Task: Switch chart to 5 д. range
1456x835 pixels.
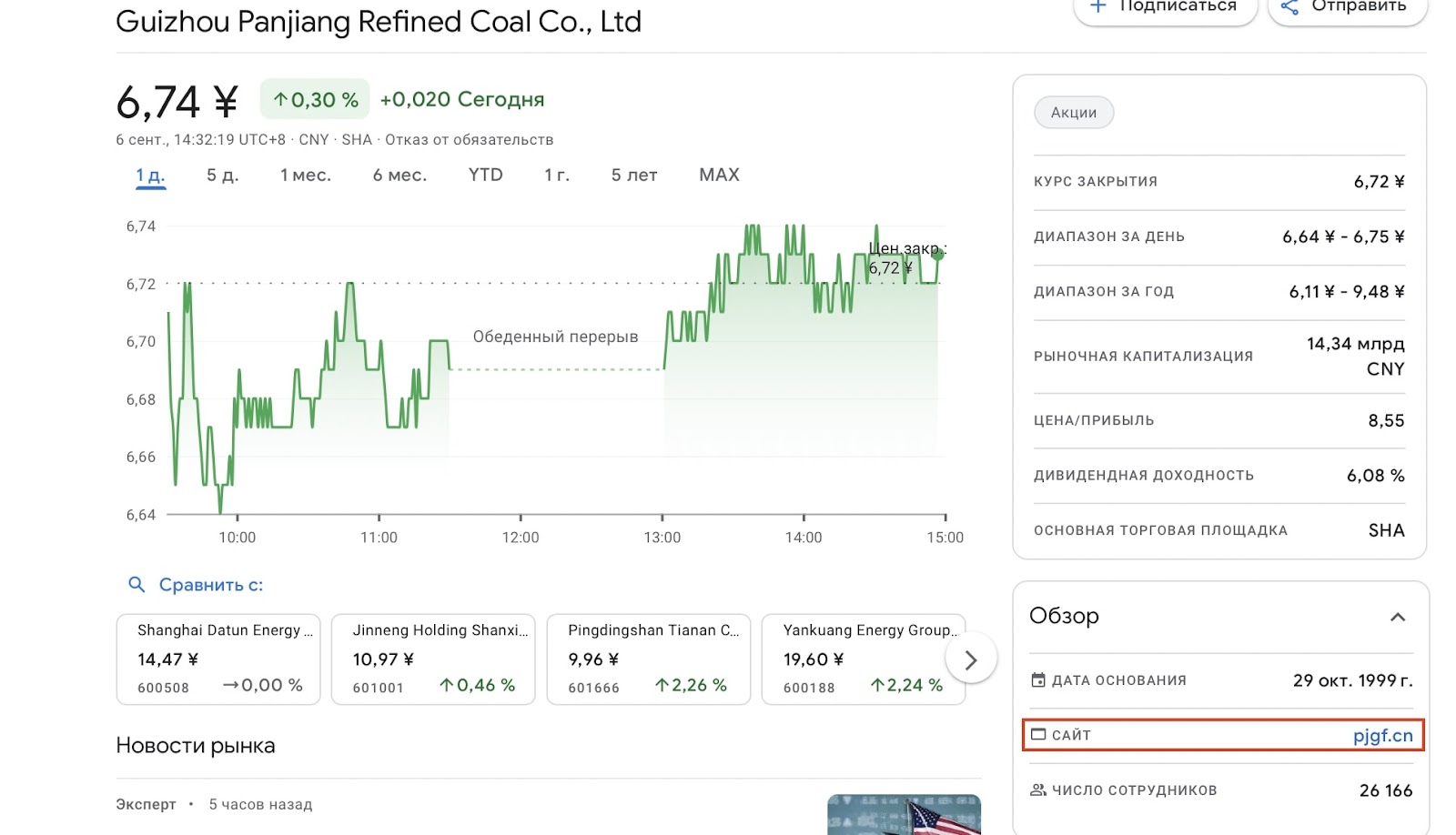Action: click(222, 175)
